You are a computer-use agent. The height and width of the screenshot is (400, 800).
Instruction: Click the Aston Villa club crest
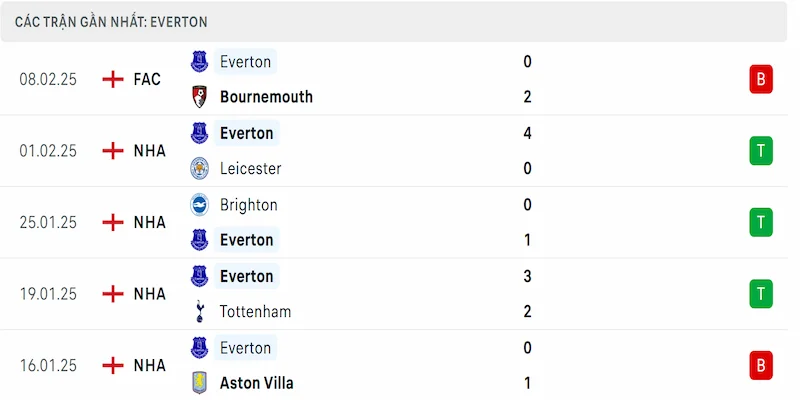click(x=199, y=383)
